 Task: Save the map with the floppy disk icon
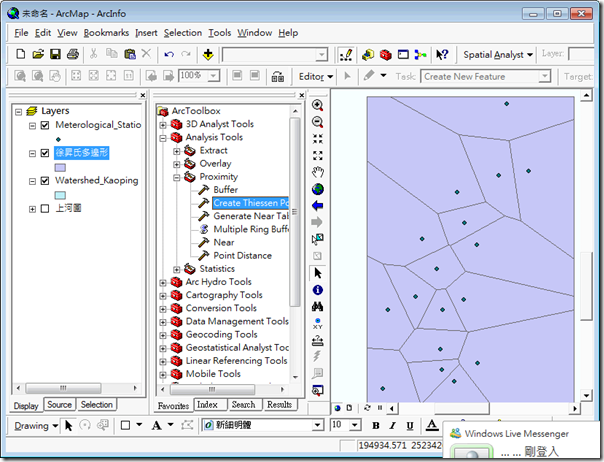[x=55, y=54]
